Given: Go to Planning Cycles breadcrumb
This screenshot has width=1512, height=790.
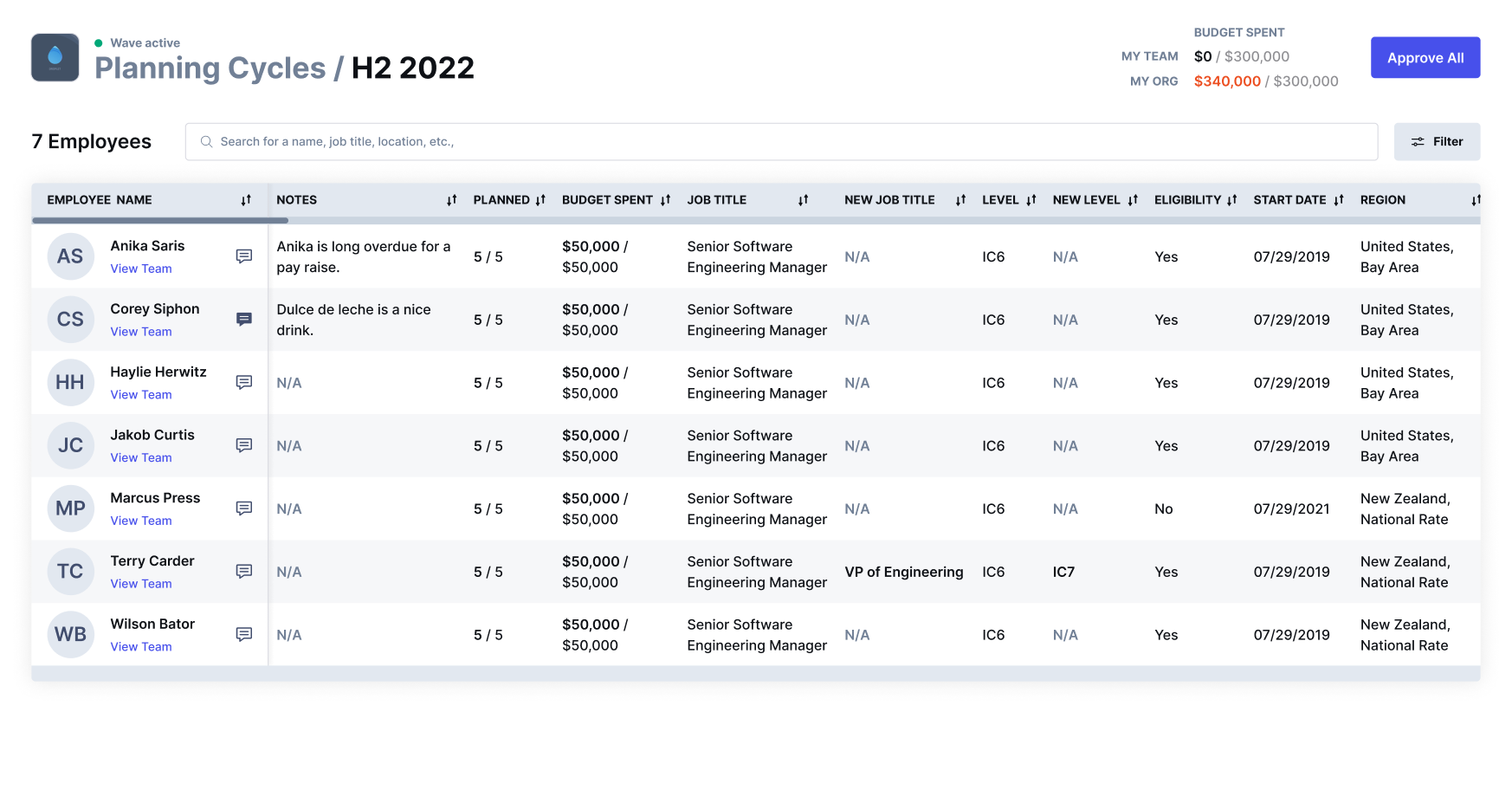Looking at the screenshot, I should tap(210, 68).
